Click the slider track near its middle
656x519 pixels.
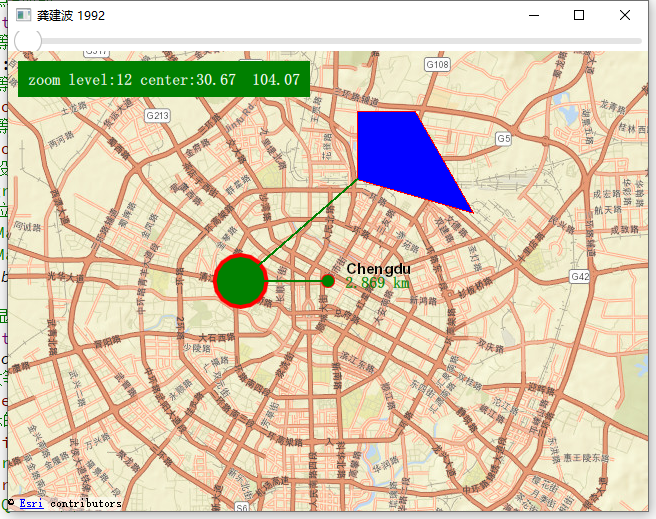point(328,41)
